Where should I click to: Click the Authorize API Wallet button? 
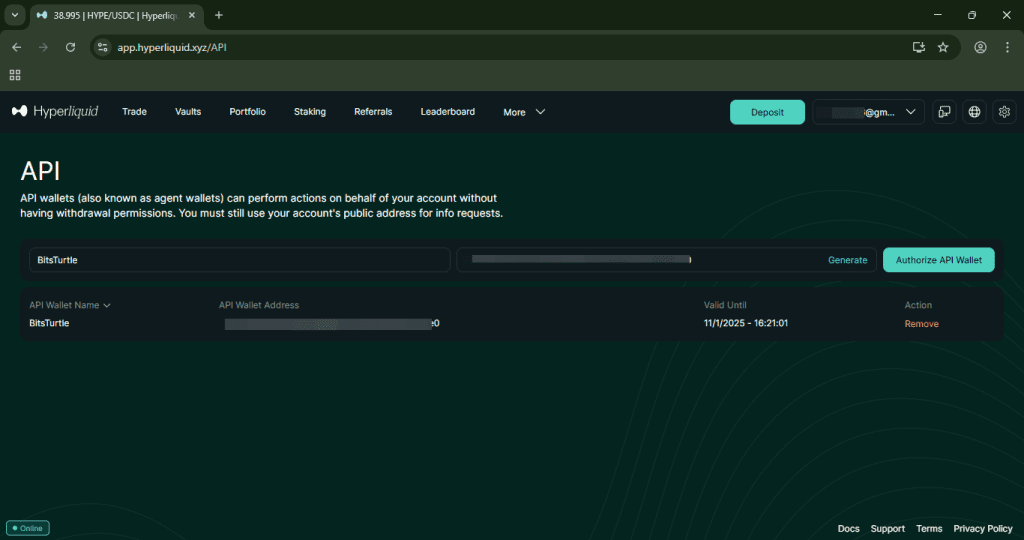tap(938, 260)
